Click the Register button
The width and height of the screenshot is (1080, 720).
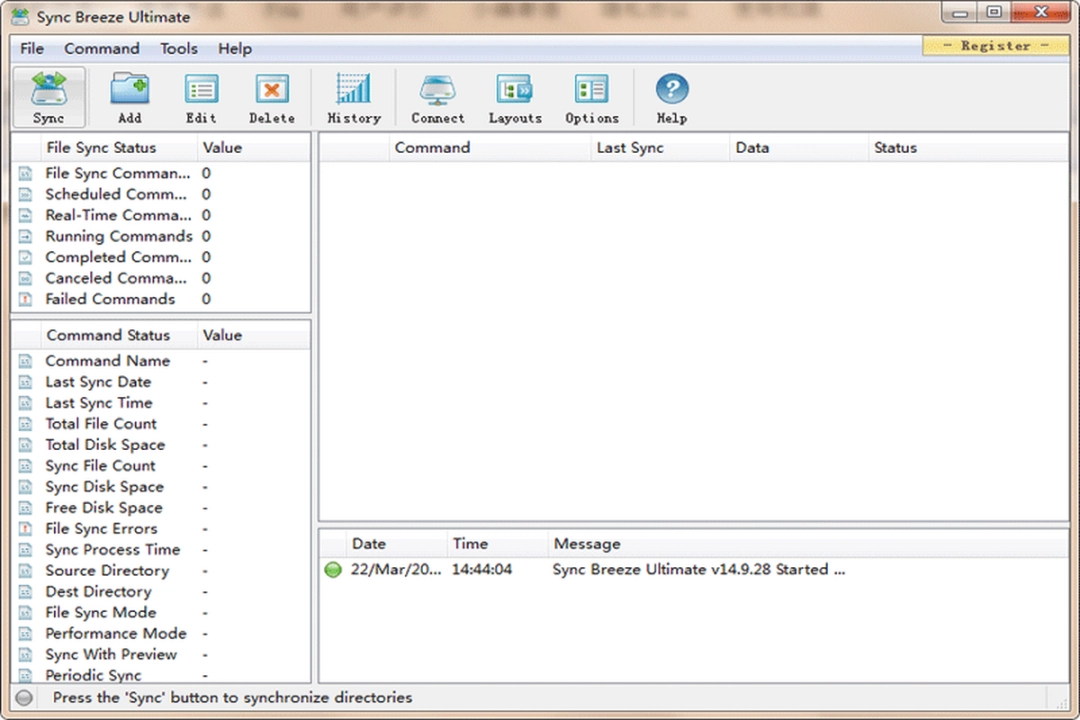pyautogui.click(x=995, y=45)
